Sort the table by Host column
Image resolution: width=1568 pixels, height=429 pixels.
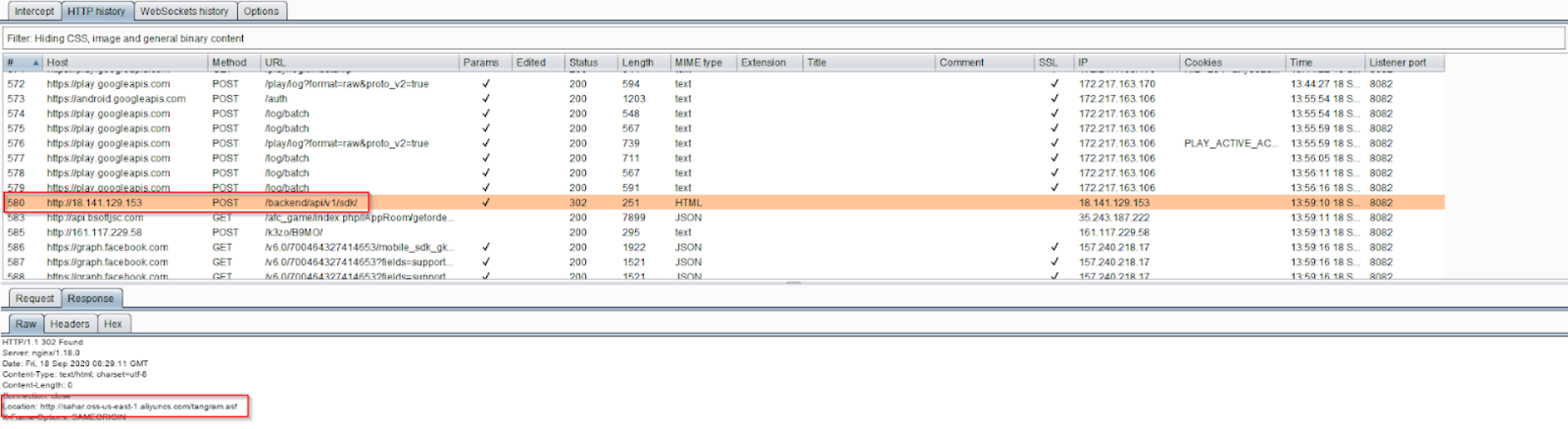tap(125, 63)
